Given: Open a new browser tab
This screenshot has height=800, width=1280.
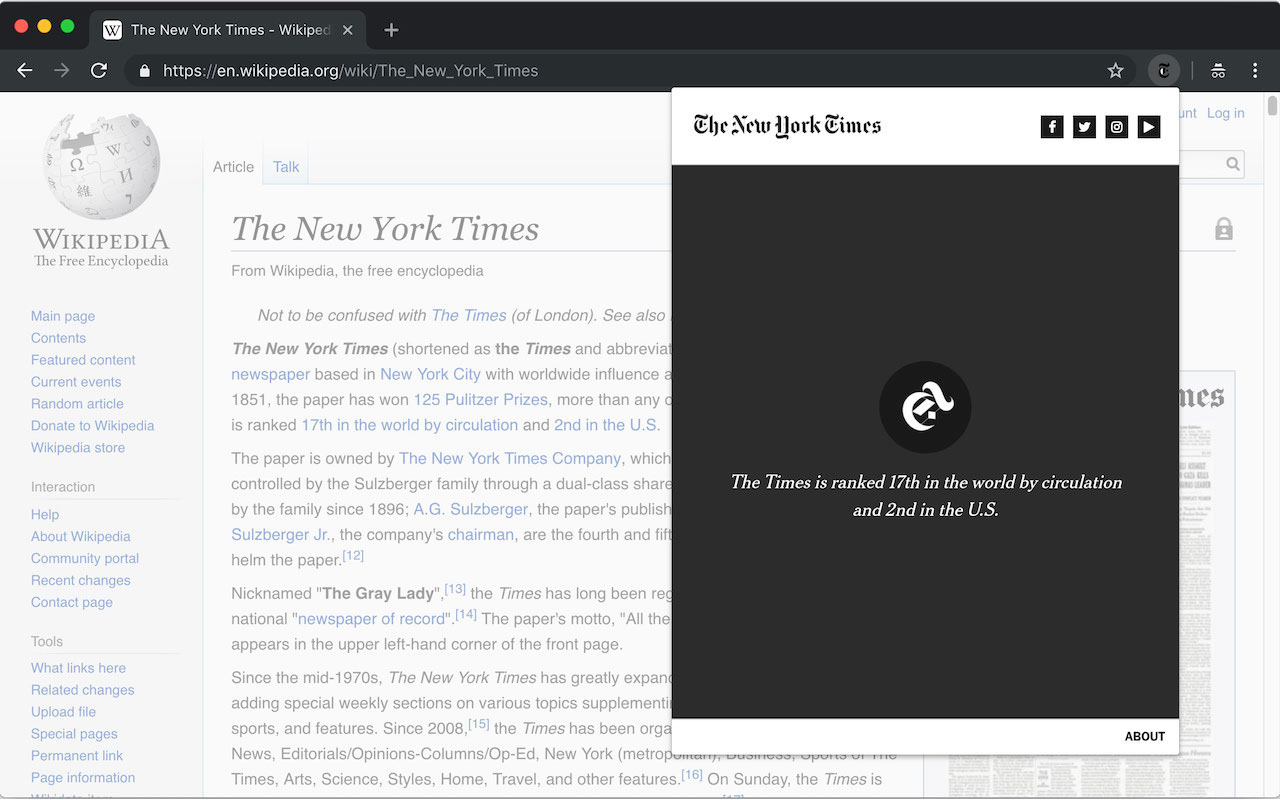Looking at the screenshot, I should [391, 30].
